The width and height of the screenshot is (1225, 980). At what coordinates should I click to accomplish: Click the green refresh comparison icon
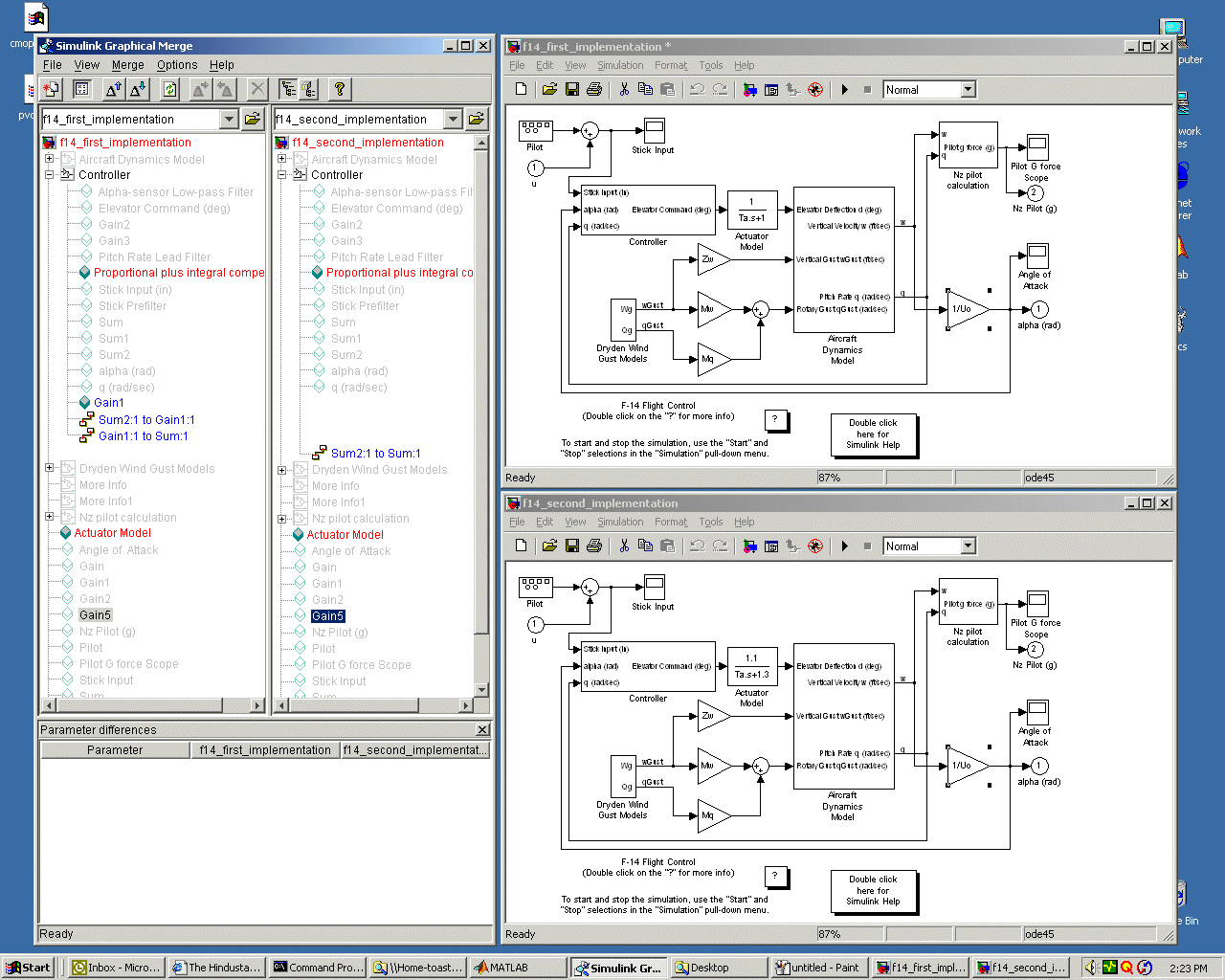[x=169, y=89]
